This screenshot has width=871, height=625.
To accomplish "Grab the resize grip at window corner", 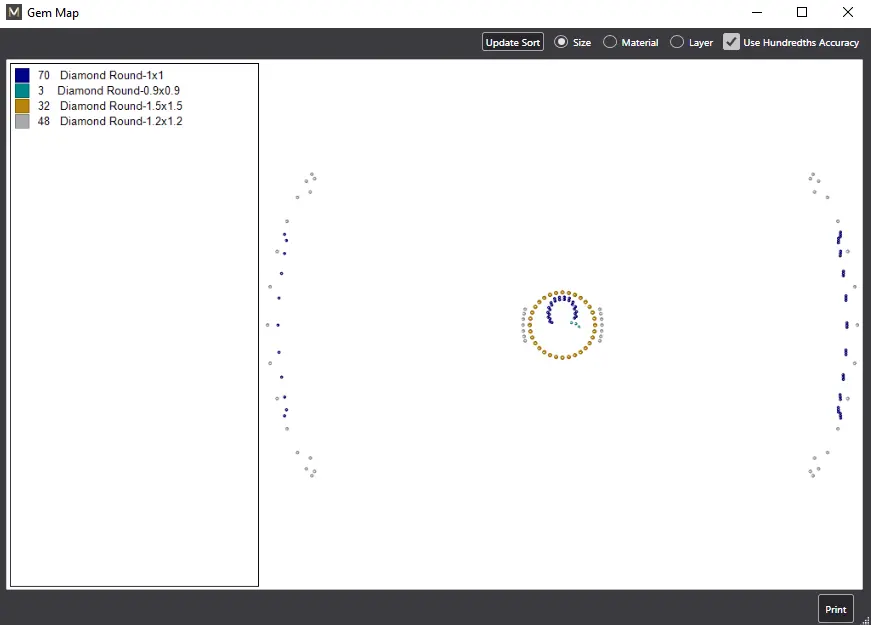I will coord(865,620).
